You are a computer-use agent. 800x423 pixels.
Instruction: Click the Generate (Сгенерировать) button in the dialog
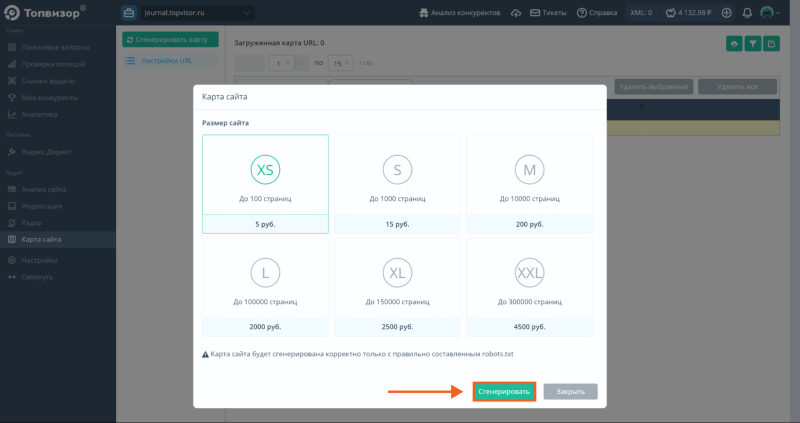click(x=504, y=391)
